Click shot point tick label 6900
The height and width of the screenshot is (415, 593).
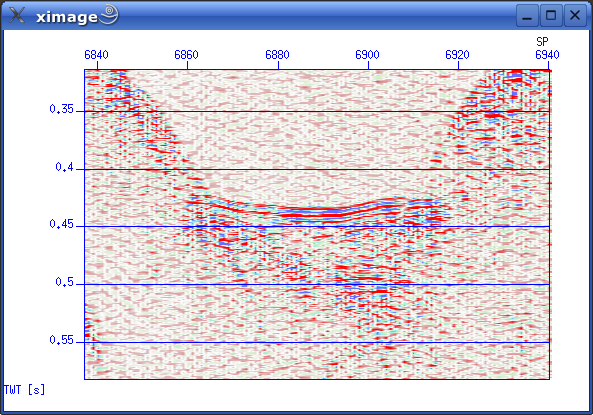pyautogui.click(x=367, y=55)
